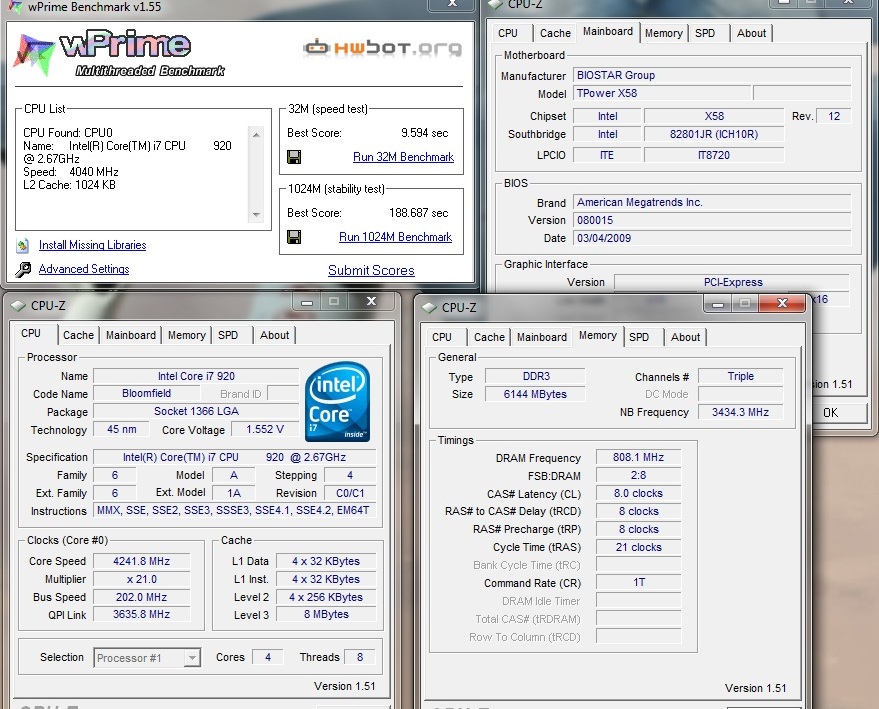The image size is (879, 709).
Task: Minimize the CPU-Z CPU window
Action: point(307,302)
